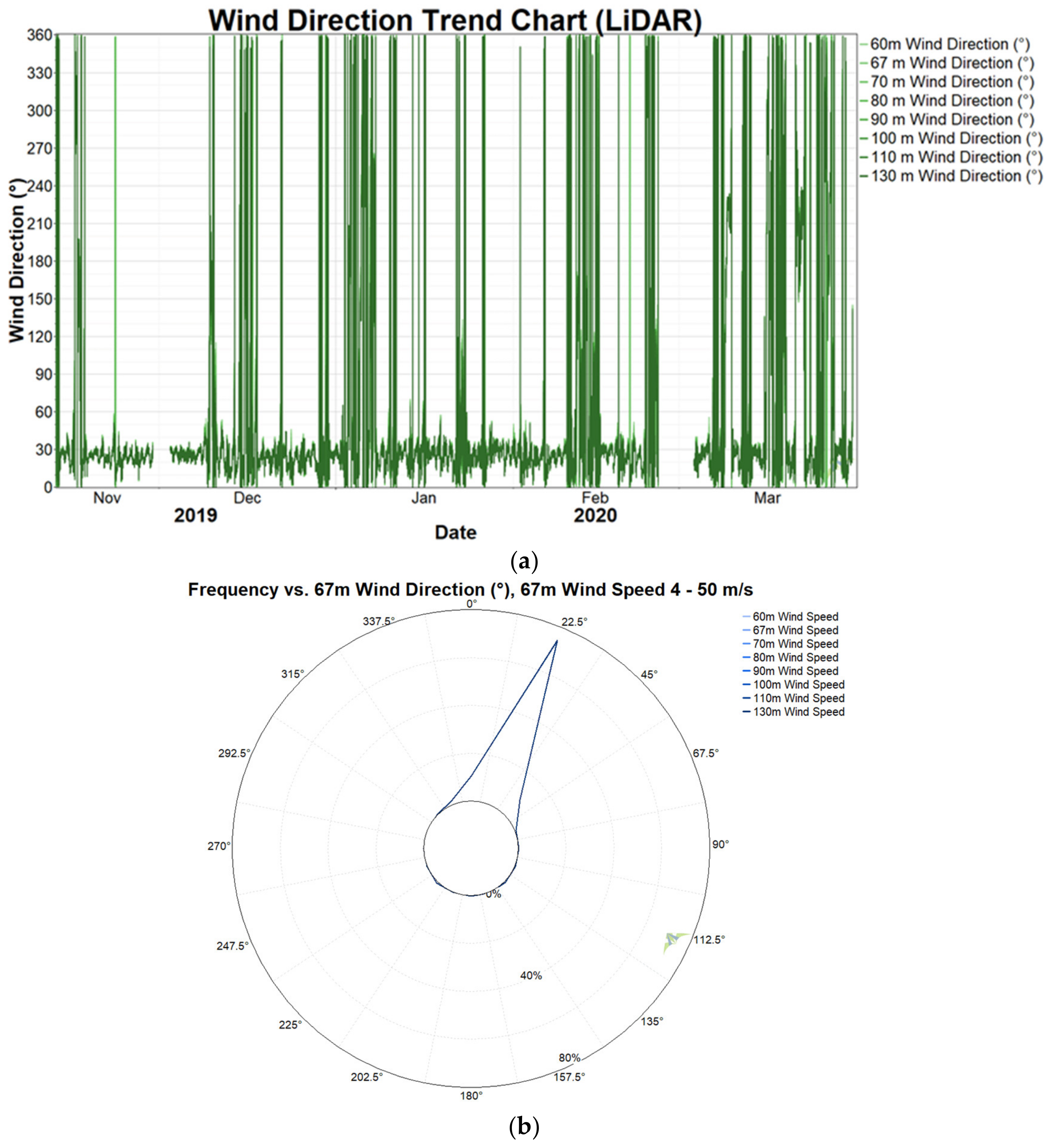Click the 180° label on wind rose
1049x1148 pixels.
[x=471, y=1096]
